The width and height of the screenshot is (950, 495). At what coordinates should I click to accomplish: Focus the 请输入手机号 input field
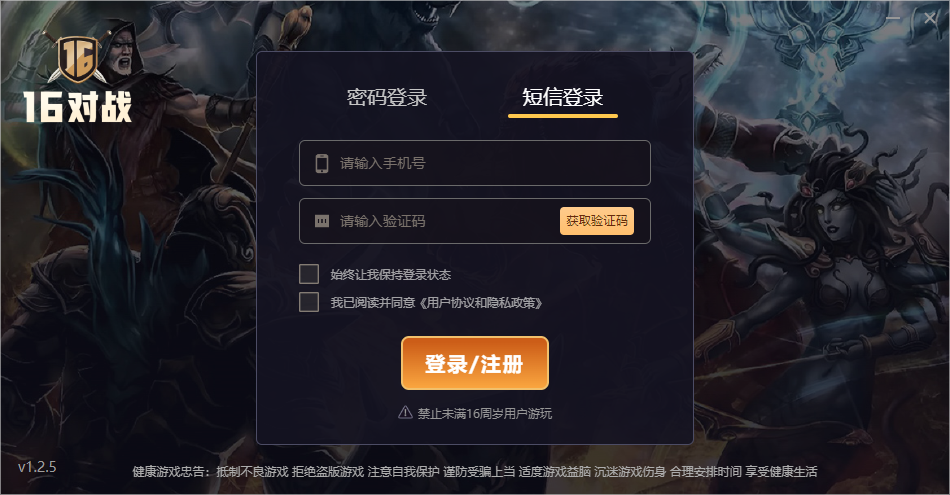pos(475,163)
